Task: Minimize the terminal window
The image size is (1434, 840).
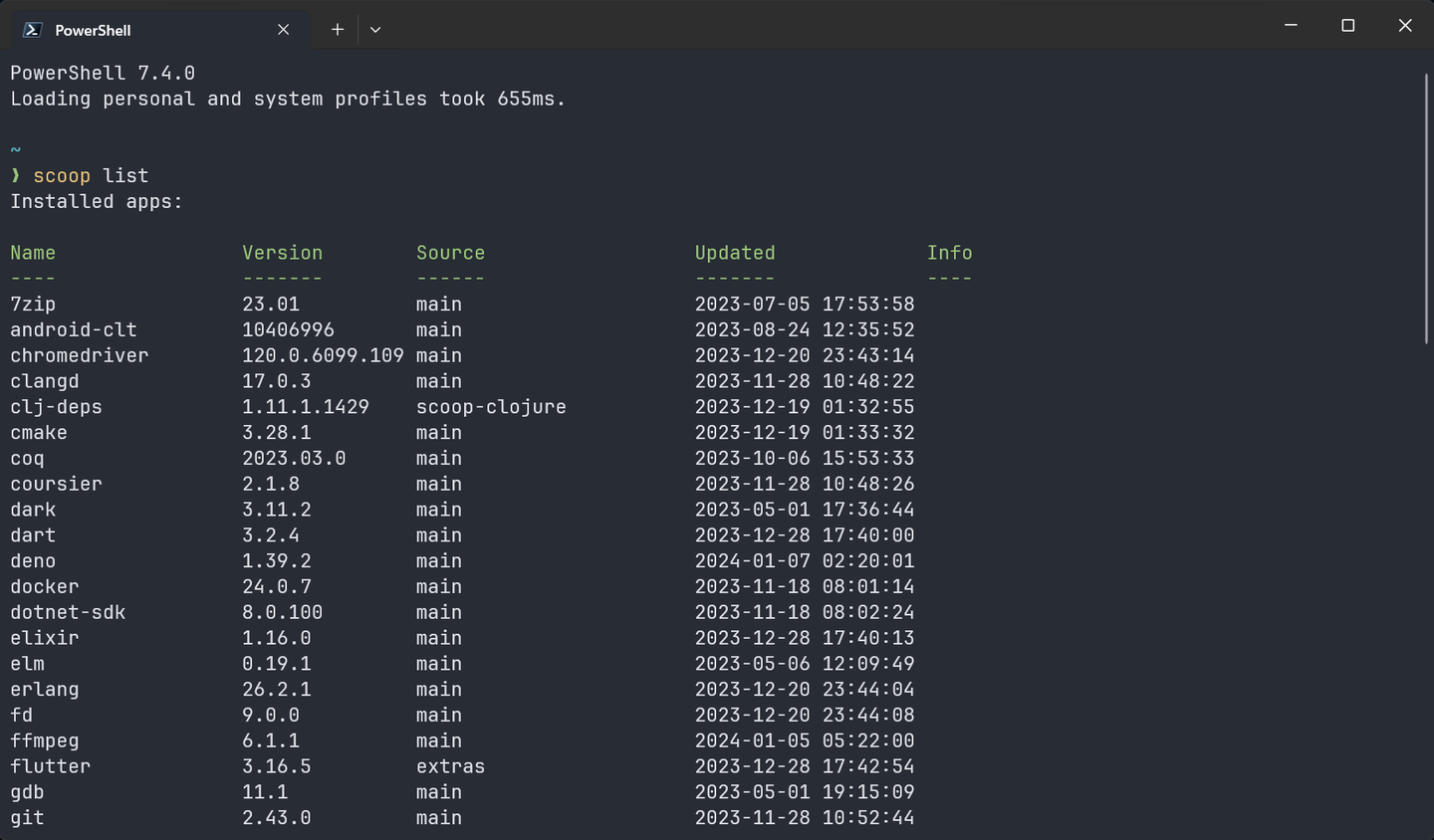Action: click(1292, 25)
